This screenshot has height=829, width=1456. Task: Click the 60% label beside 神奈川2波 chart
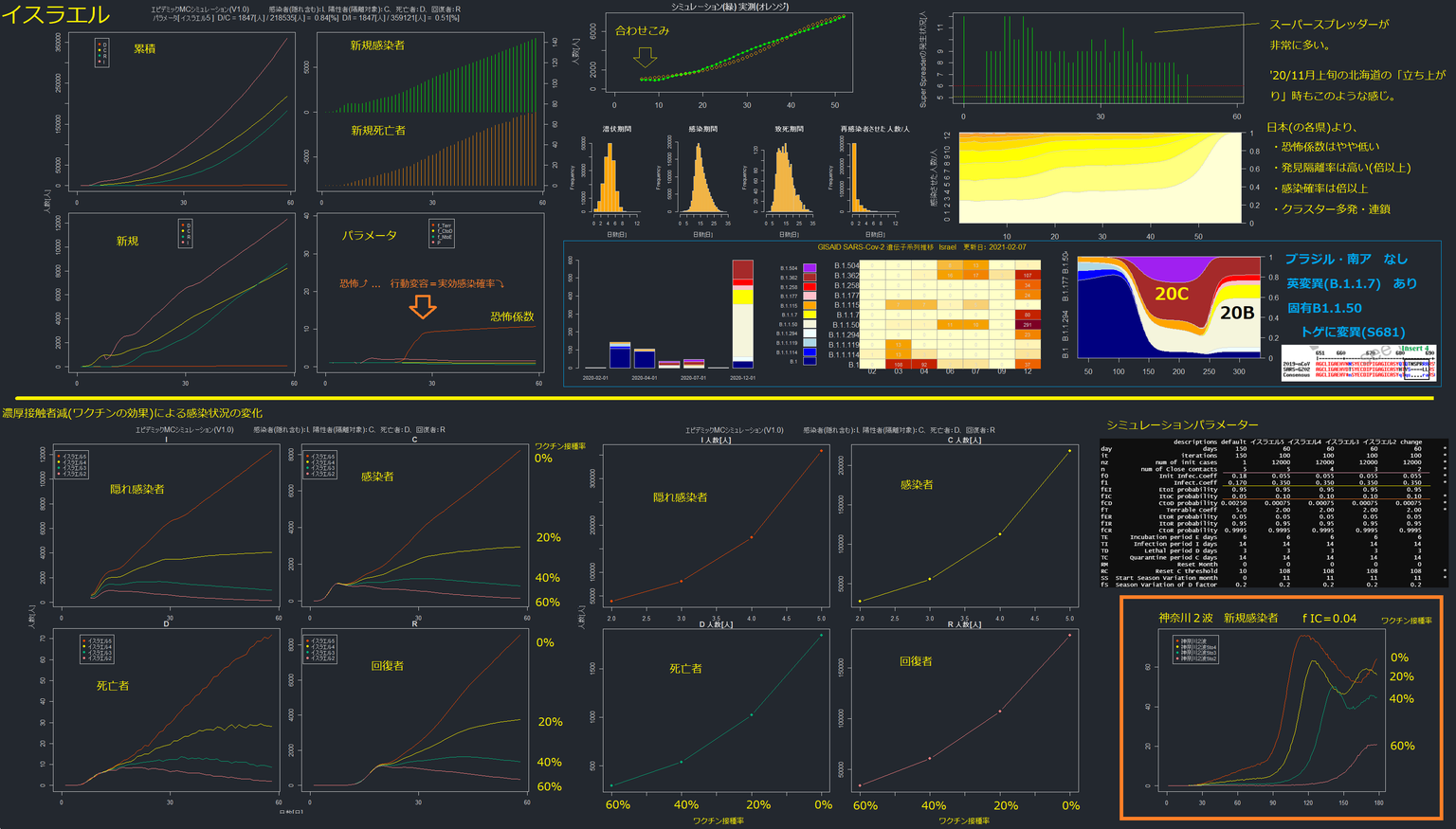pos(1402,746)
